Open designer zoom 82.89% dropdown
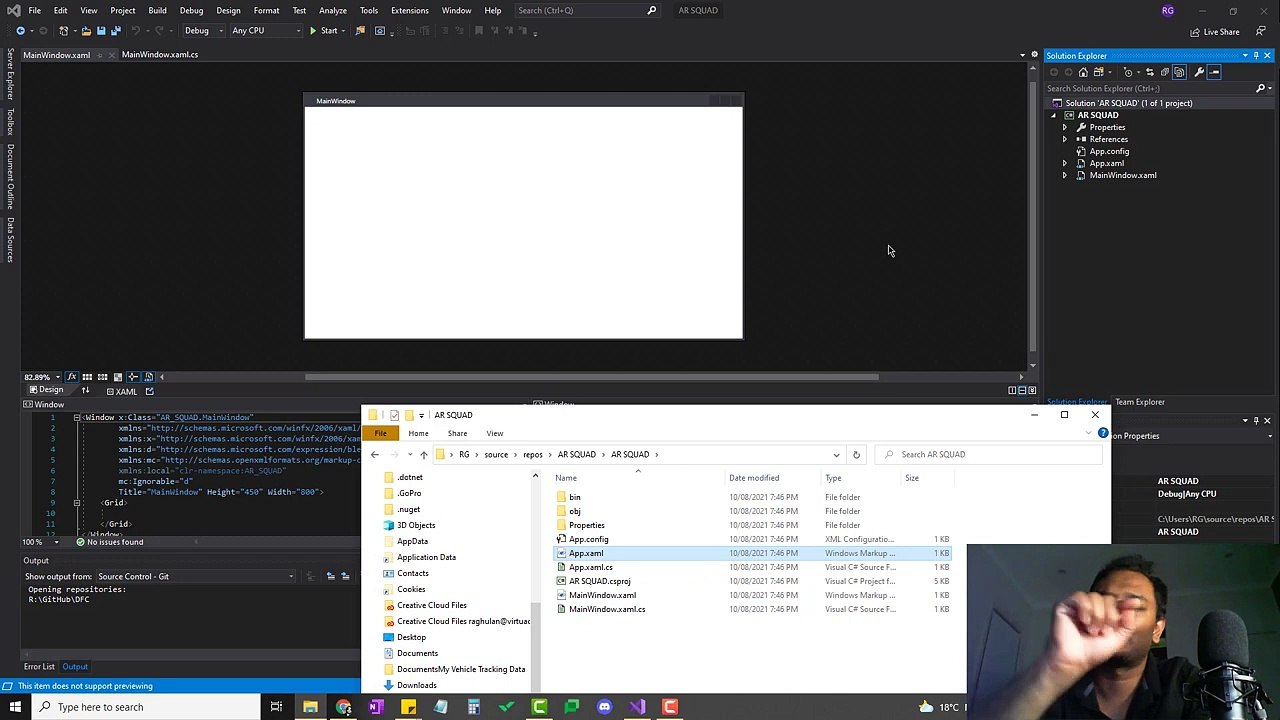Image resolution: width=1280 pixels, height=720 pixels. click(41, 377)
